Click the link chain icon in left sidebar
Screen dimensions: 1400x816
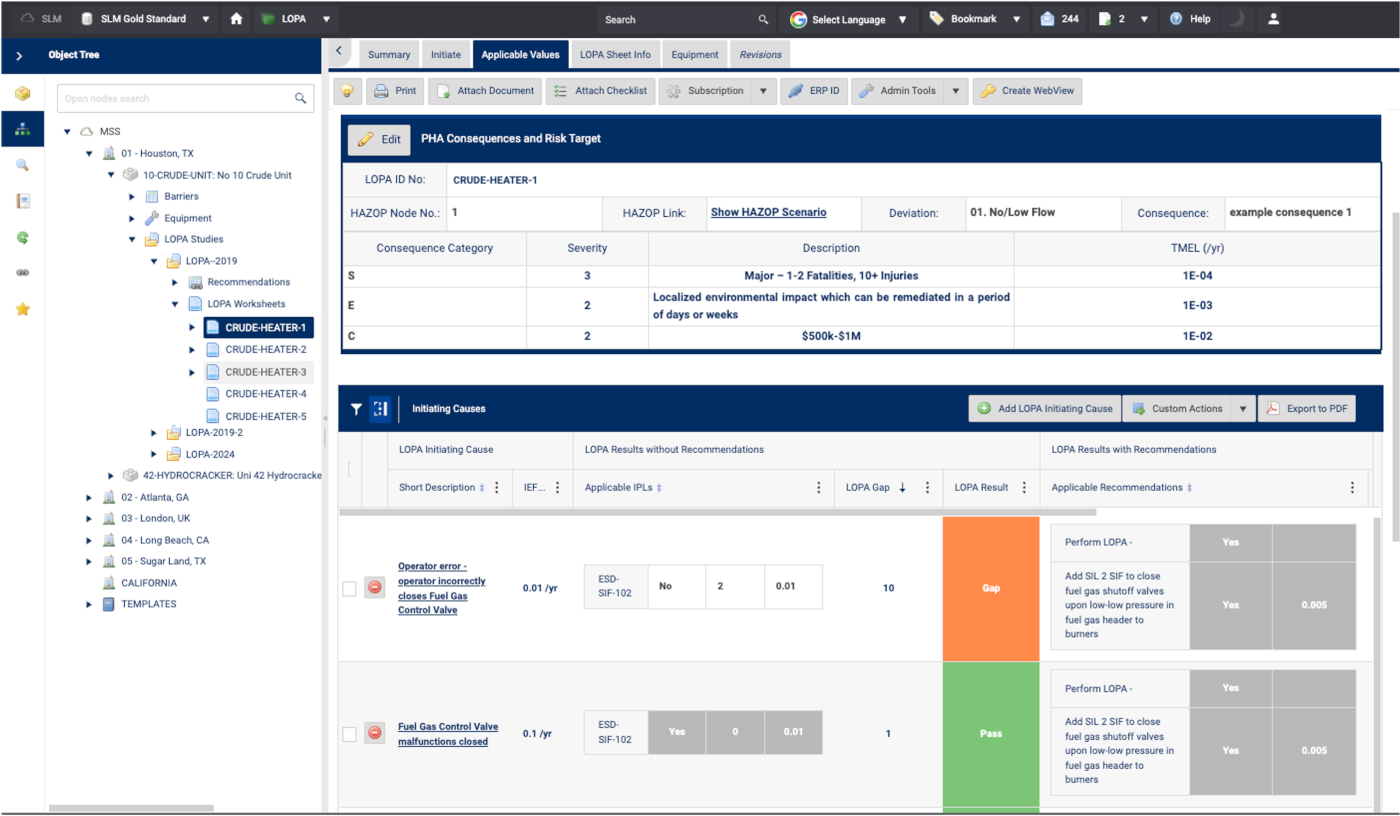(22, 273)
